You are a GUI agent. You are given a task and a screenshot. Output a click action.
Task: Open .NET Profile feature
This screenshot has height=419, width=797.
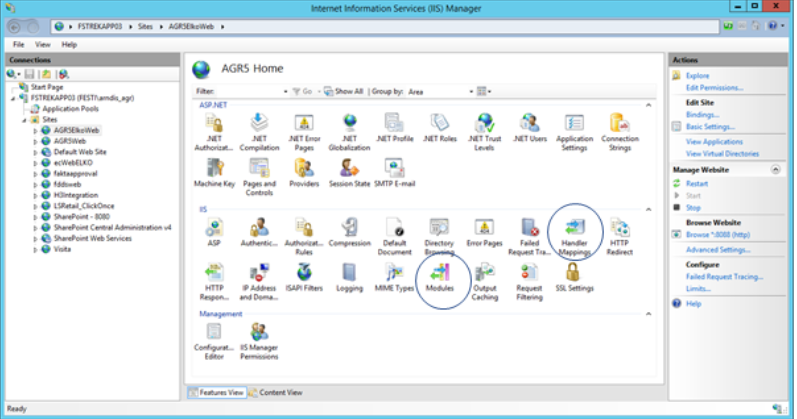[x=394, y=128]
